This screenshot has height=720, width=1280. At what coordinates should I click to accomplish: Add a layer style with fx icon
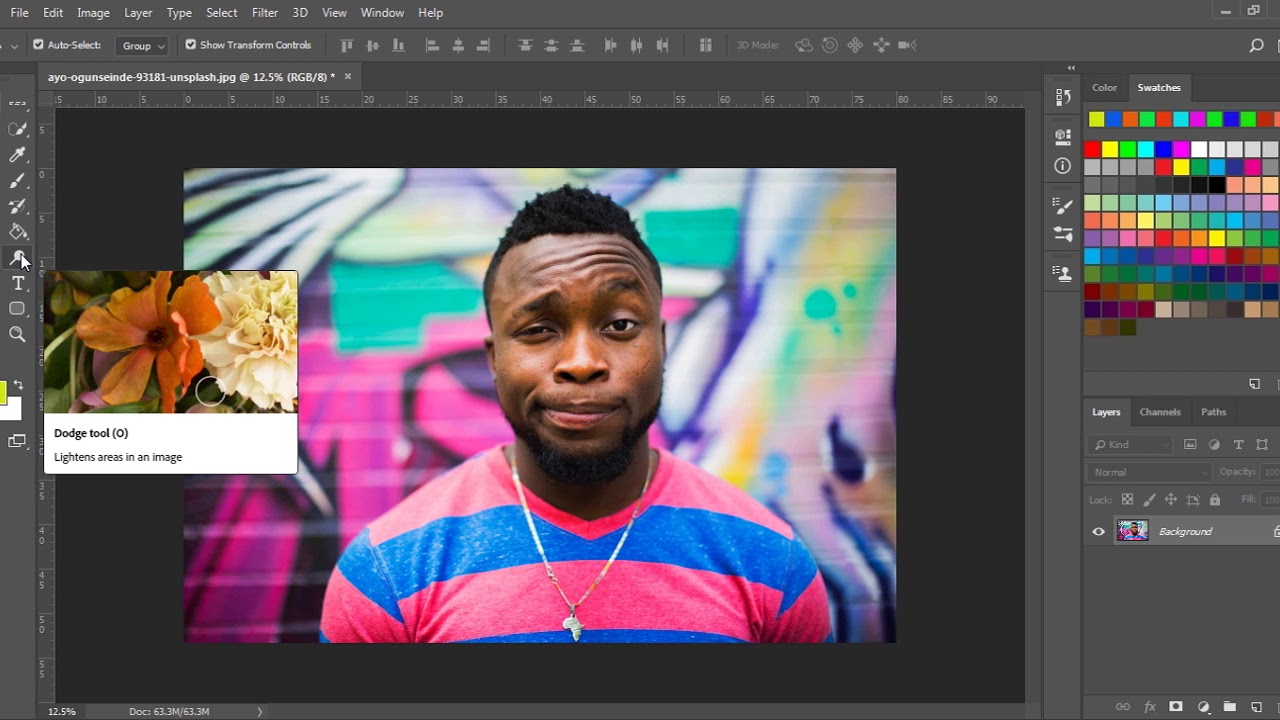1150,707
